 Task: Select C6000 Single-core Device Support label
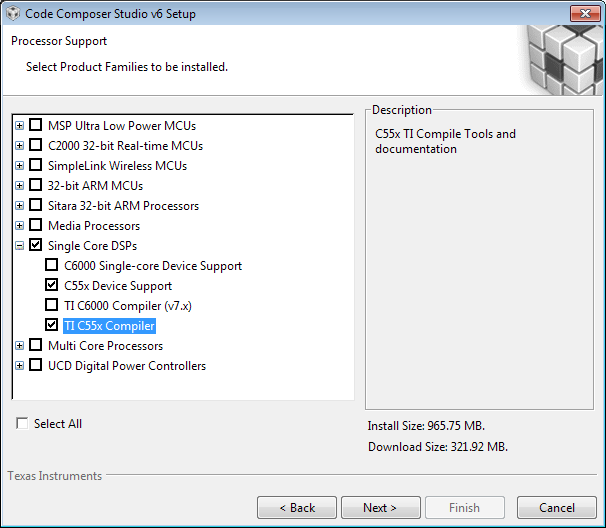(x=153, y=266)
